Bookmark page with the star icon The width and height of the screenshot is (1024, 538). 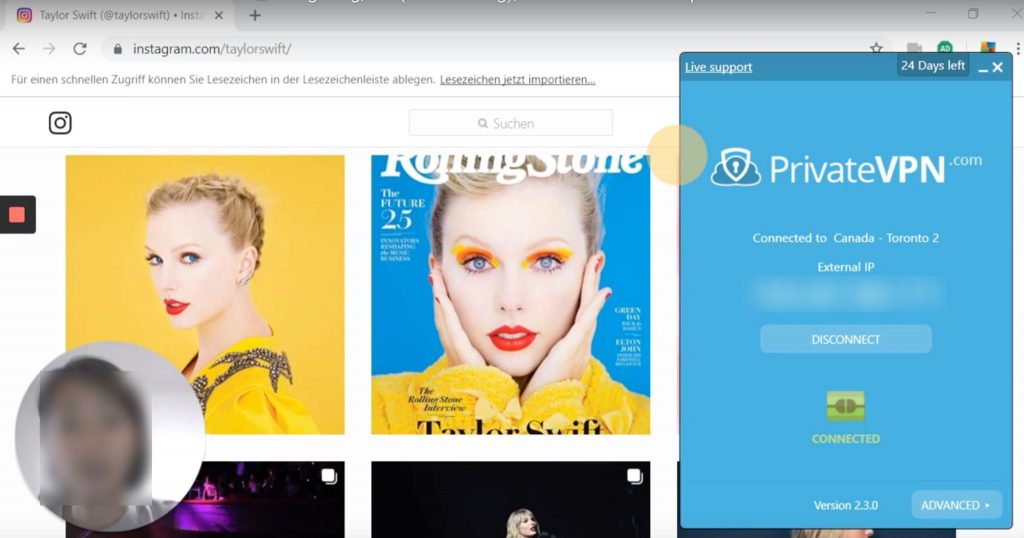(876, 48)
